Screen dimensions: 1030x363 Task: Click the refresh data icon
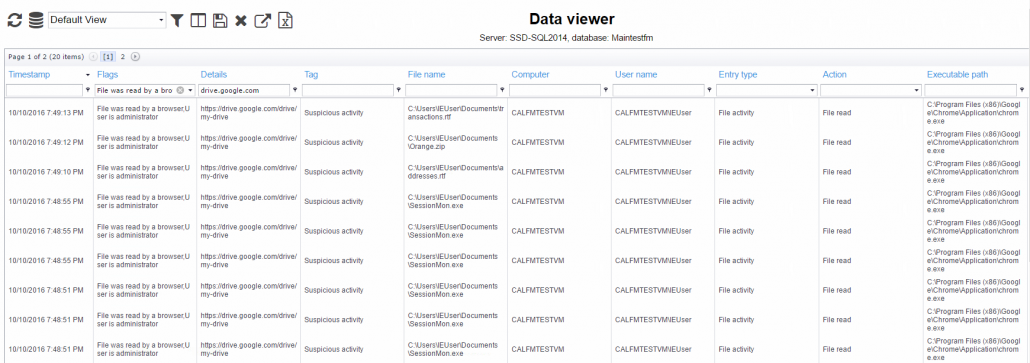pyautogui.click(x=14, y=21)
